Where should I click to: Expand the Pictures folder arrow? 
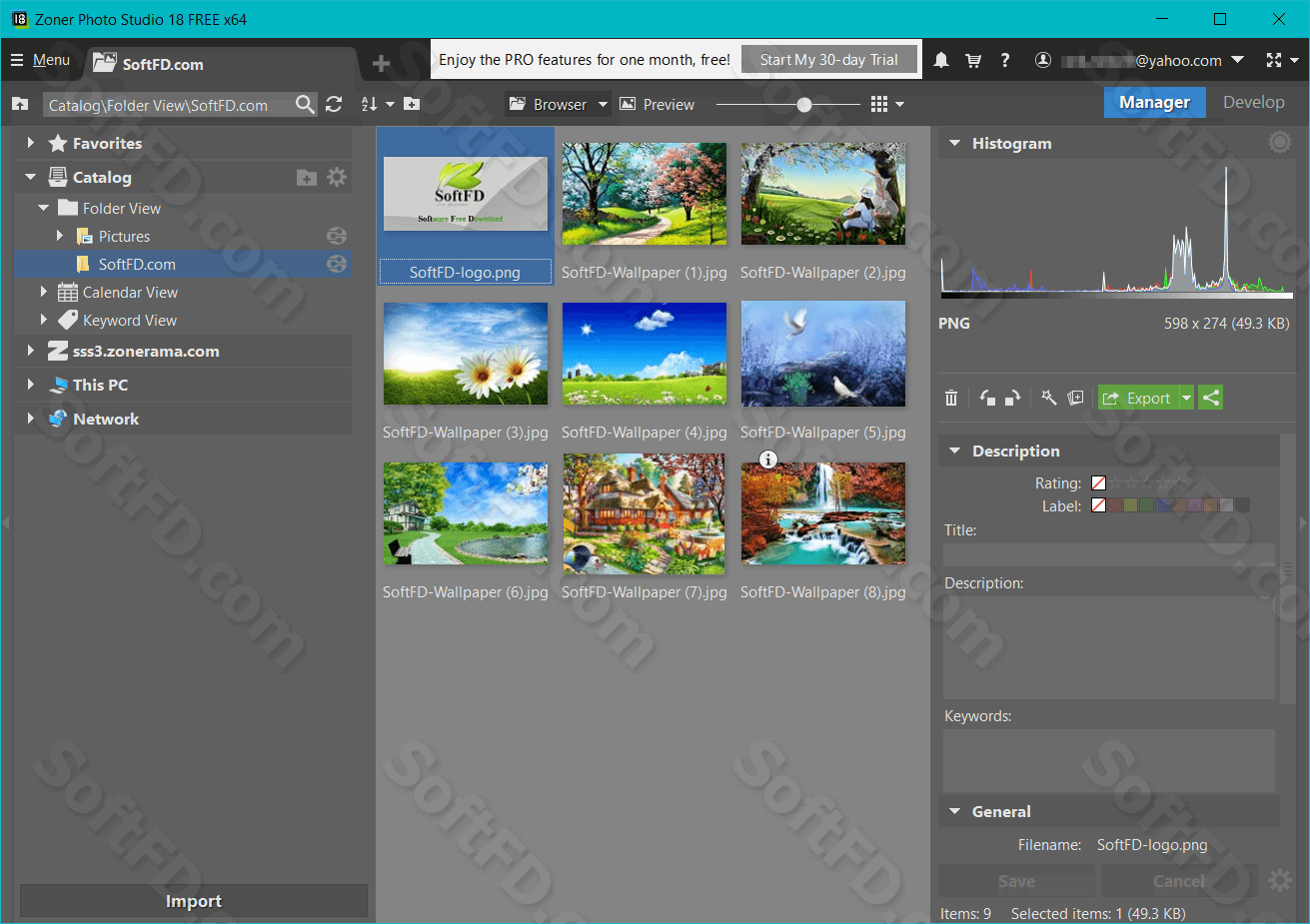[60, 236]
